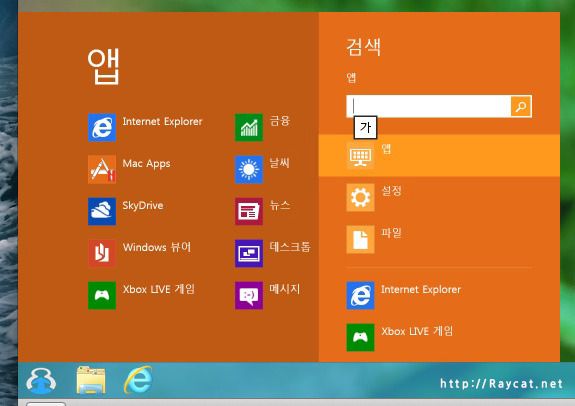Image resolution: width=575 pixels, height=406 pixels.
Task: Open the 날씨 weather app icon
Action: click(x=249, y=169)
